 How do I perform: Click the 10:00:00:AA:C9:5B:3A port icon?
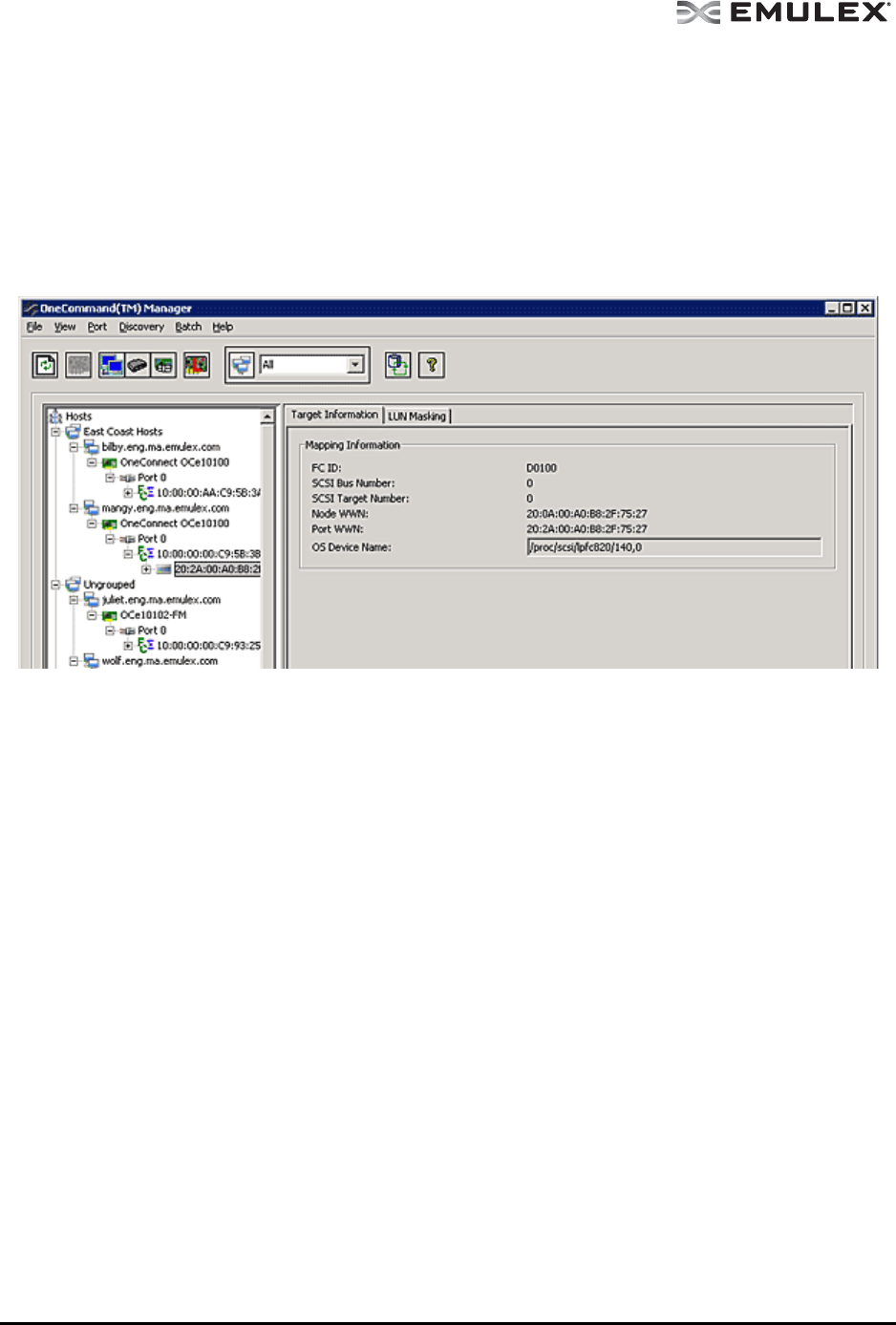point(146,493)
